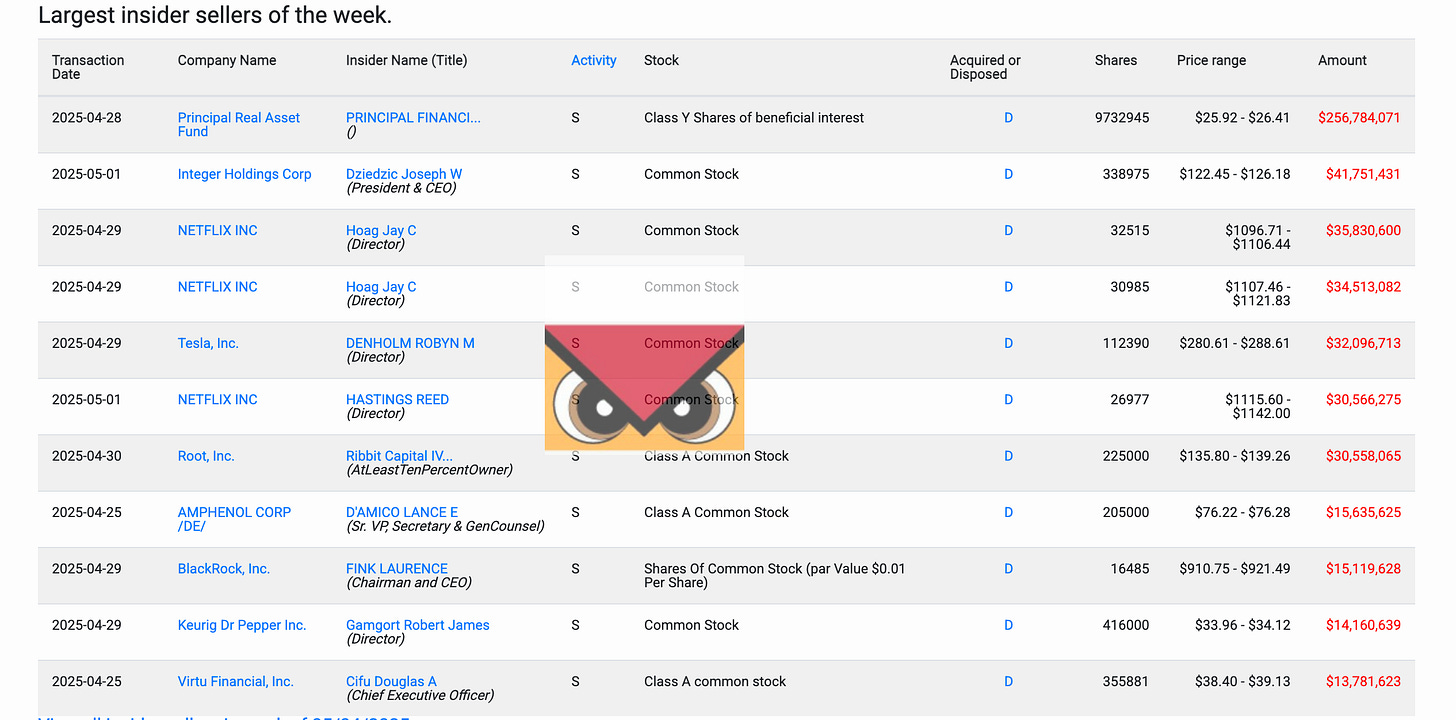
Task: Select price range $910.75 - $921.49
Action: click(x=1235, y=569)
